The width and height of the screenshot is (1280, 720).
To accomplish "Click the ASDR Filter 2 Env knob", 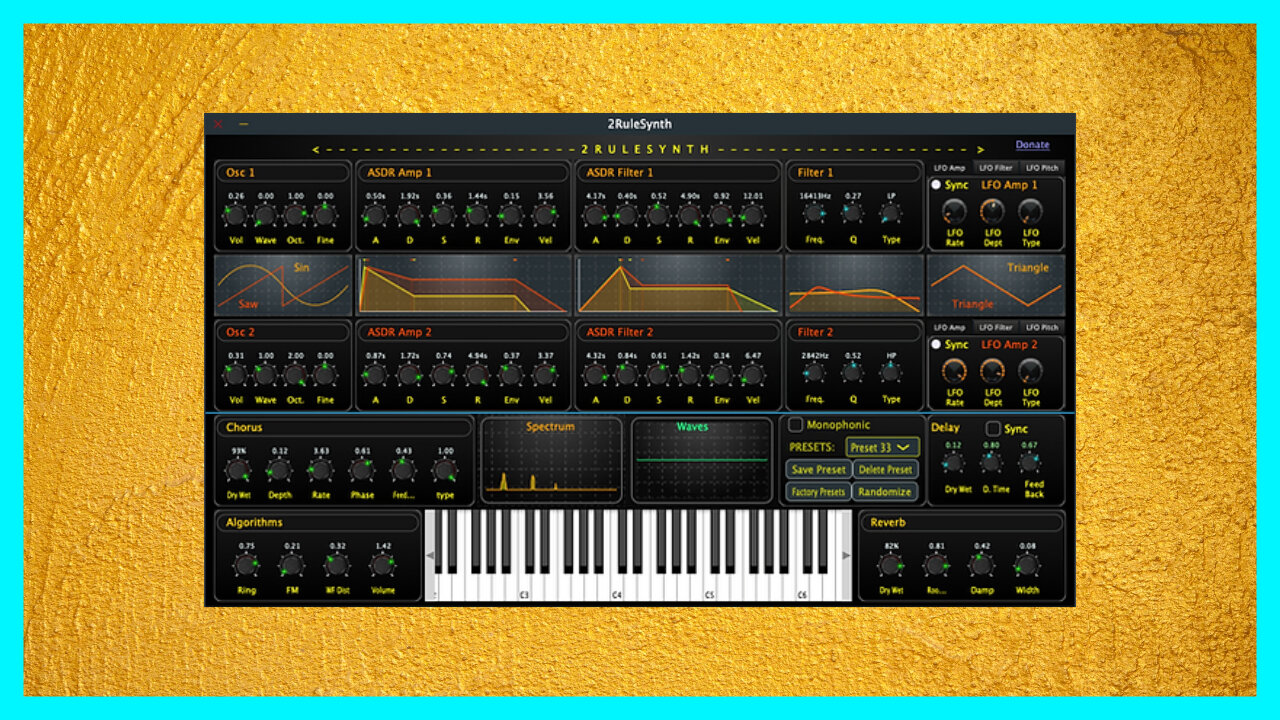I will pyautogui.click(x=721, y=375).
